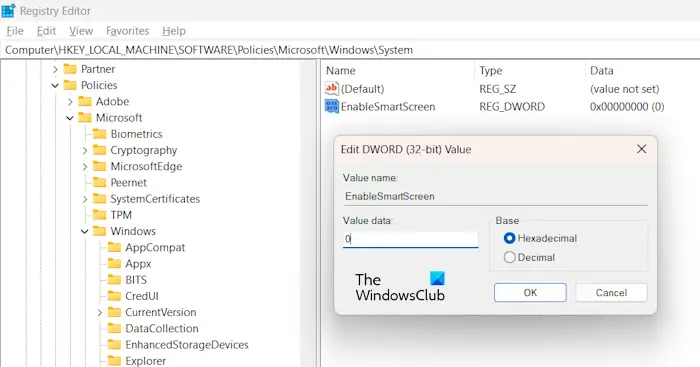The height and width of the screenshot is (367, 700).
Task: Click the EnhancedStorageDevices folder icon
Action: click(x=114, y=345)
